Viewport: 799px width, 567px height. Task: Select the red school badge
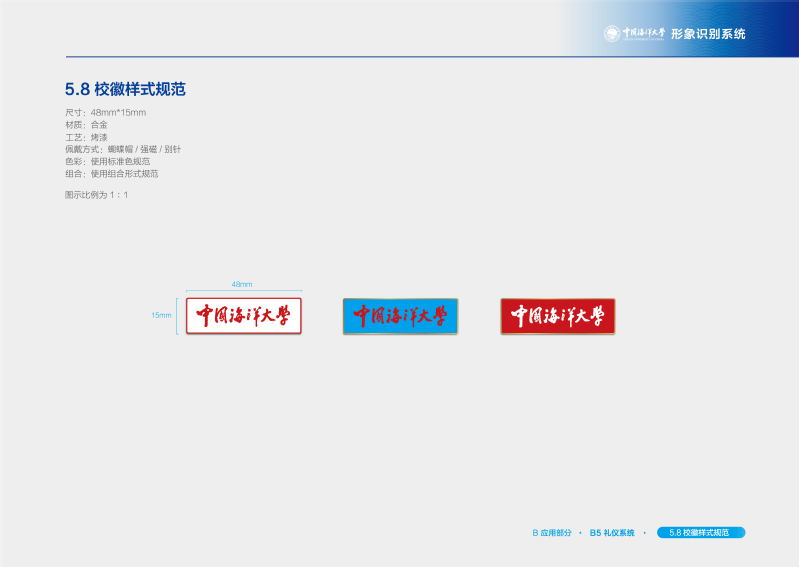pos(557,316)
